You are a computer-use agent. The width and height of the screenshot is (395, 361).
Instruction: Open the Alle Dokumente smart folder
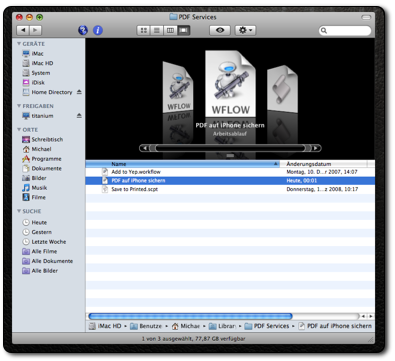coord(47,261)
